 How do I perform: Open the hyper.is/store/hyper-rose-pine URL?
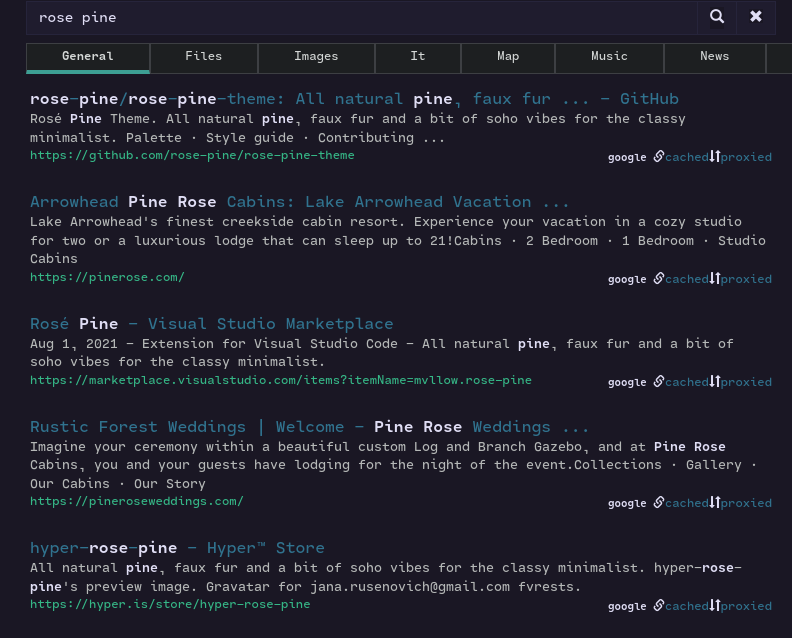coord(170,605)
